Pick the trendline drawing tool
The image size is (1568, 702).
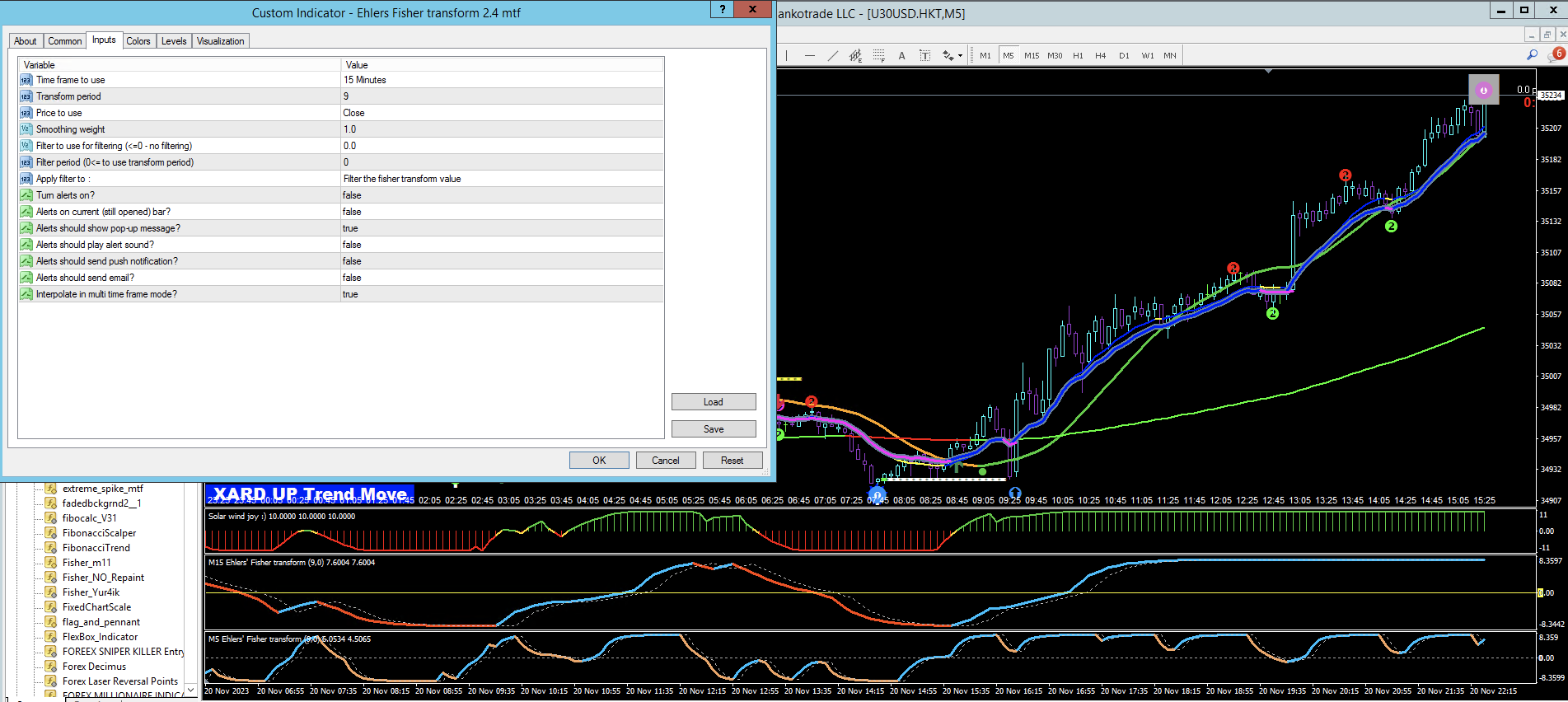833,56
